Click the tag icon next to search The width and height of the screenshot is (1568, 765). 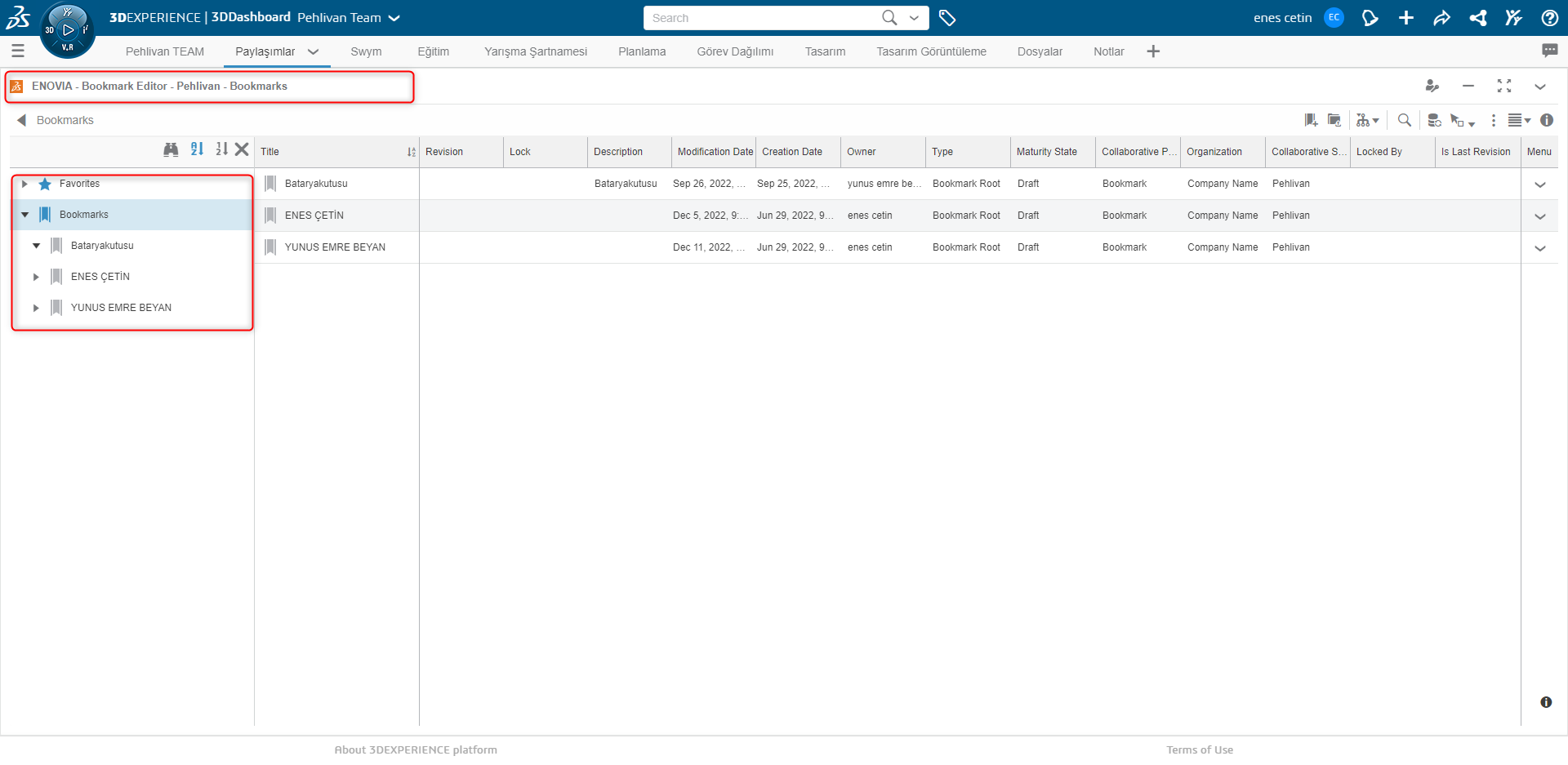[x=947, y=18]
